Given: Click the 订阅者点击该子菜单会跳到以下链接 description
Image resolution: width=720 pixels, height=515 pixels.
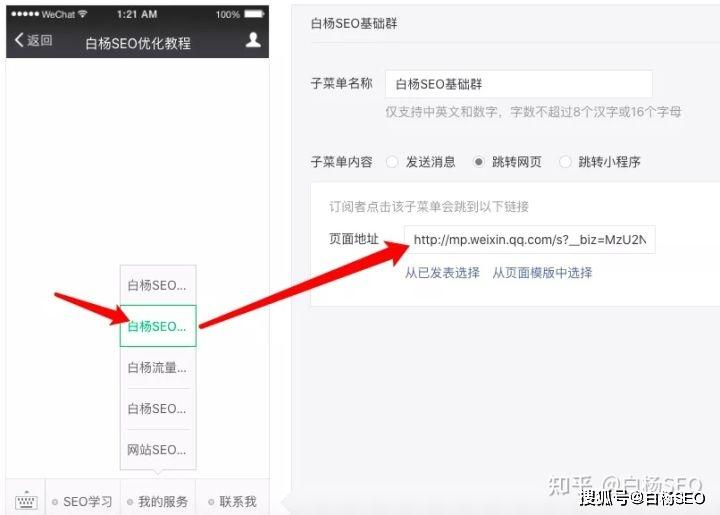Looking at the screenshot, I should point(429,207).
